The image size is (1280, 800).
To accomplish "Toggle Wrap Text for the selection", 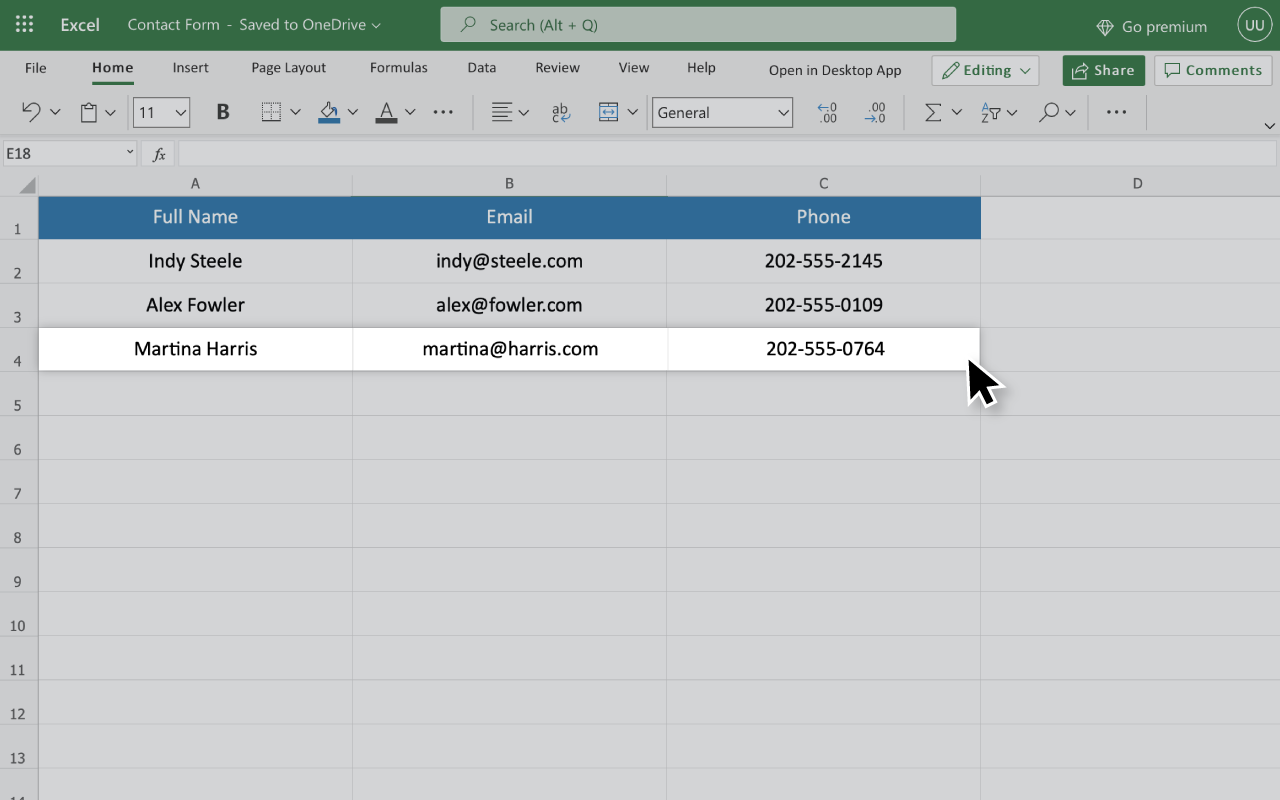I will tap(561, 112).
